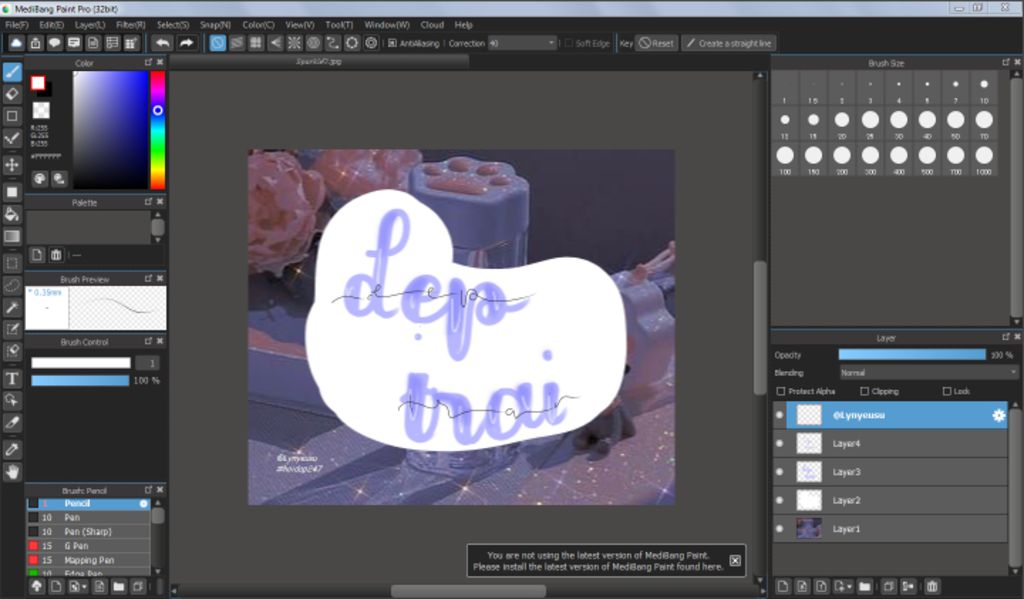This screenshot has height=599, width=1024.
Task: Select the transparent color swatch
Action: coord(41,110)
